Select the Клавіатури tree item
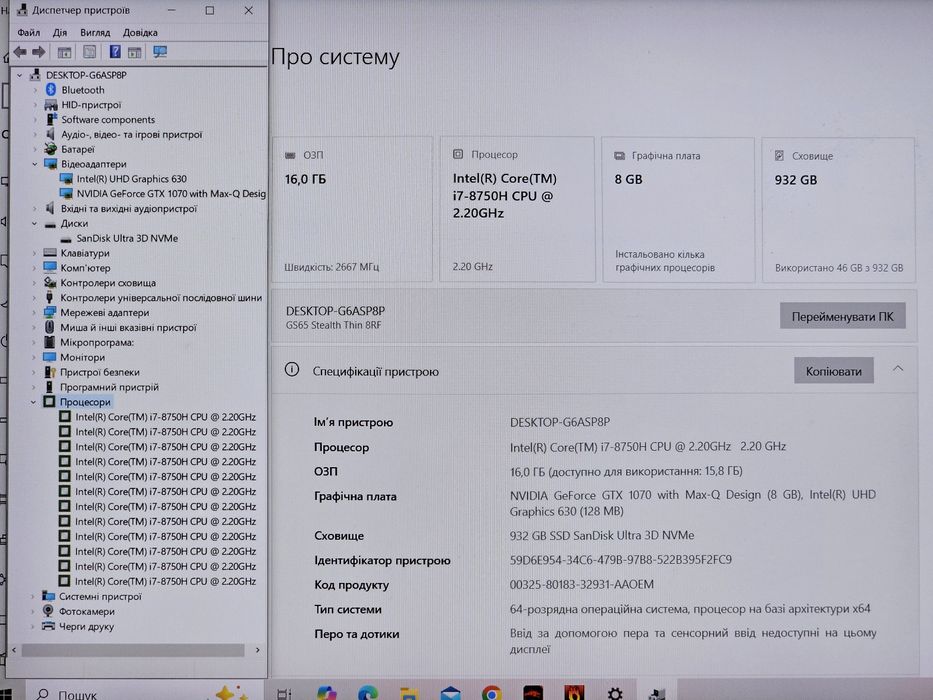 (x=84, y=253)
